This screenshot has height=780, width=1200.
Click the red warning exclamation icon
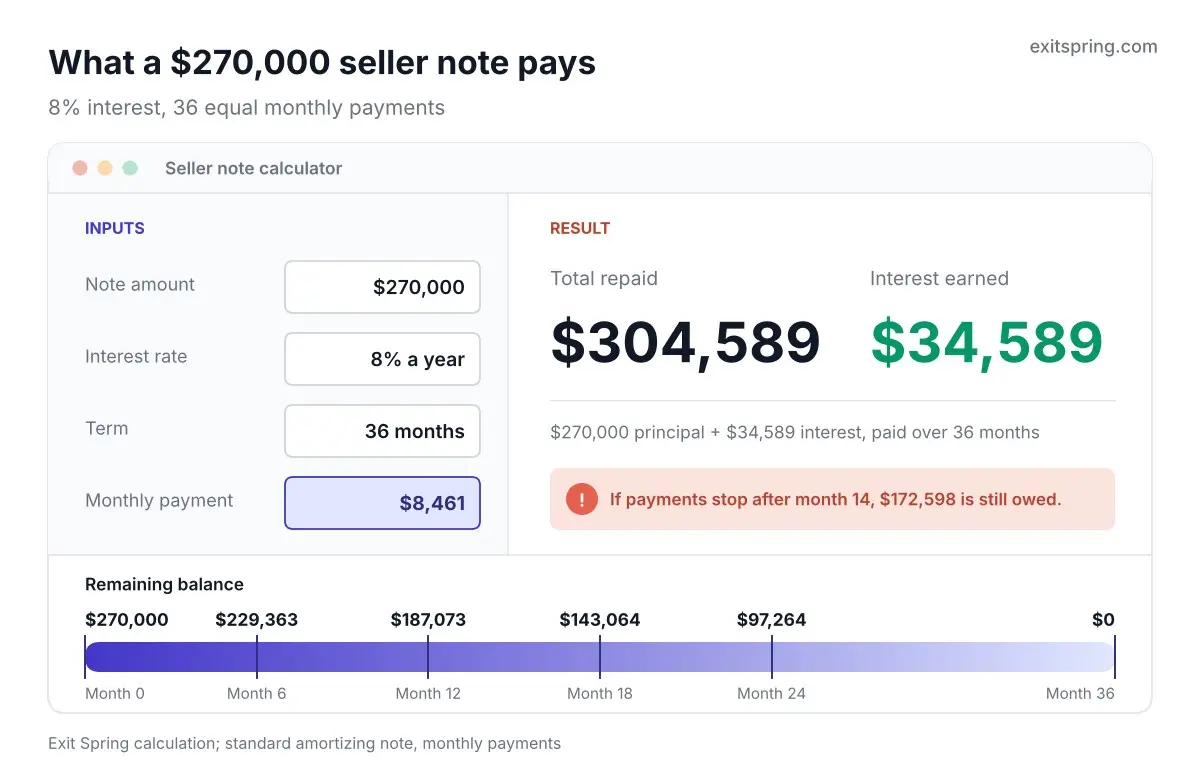(582, 499)
